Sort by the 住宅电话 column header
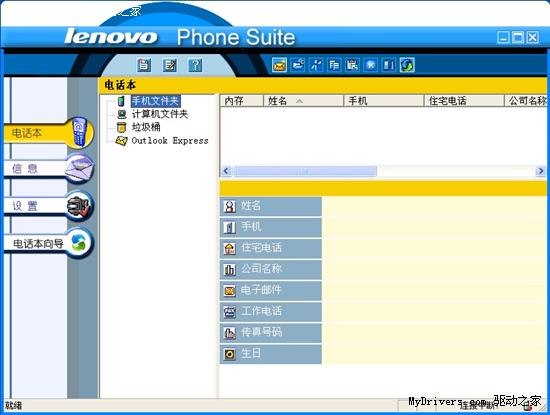Screen dimensions: 550x415 pyautogui.click(x=464, y=101)
